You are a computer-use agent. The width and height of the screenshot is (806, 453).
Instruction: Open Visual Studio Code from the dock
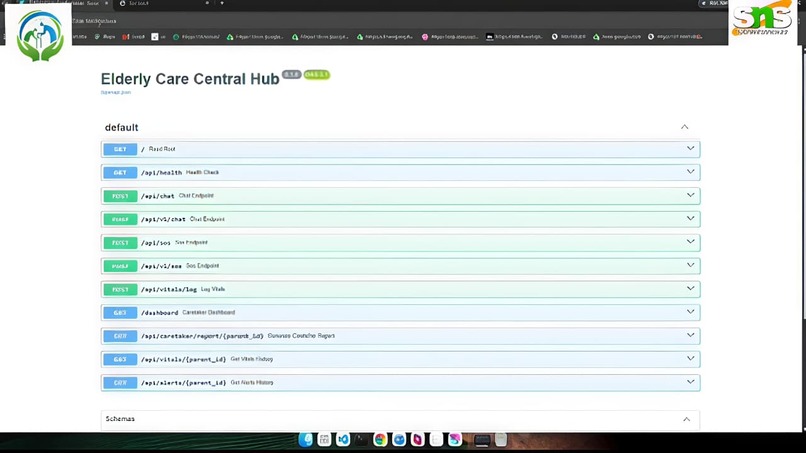click(x=343, y=440)
